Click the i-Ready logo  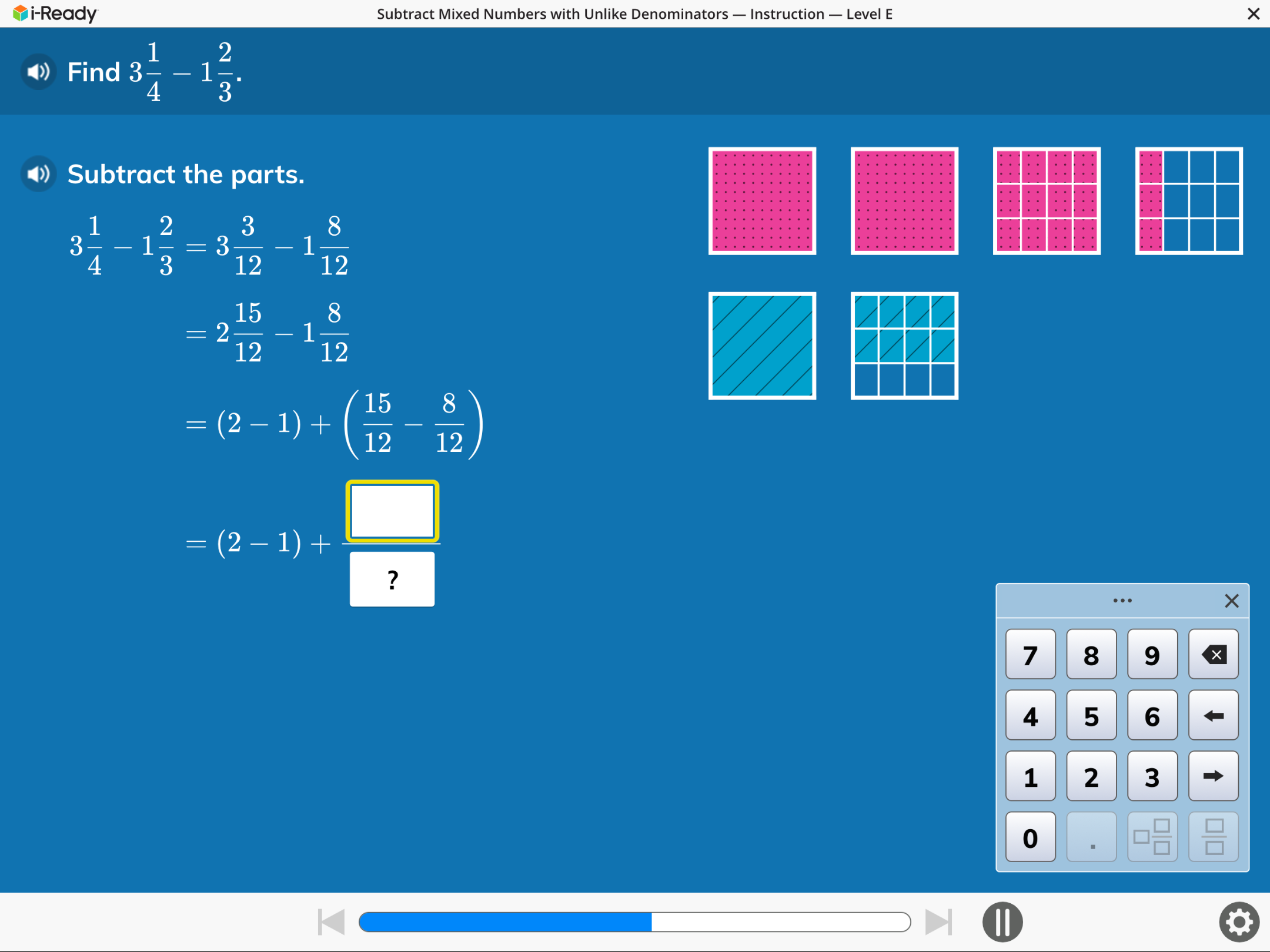(55, 14)
